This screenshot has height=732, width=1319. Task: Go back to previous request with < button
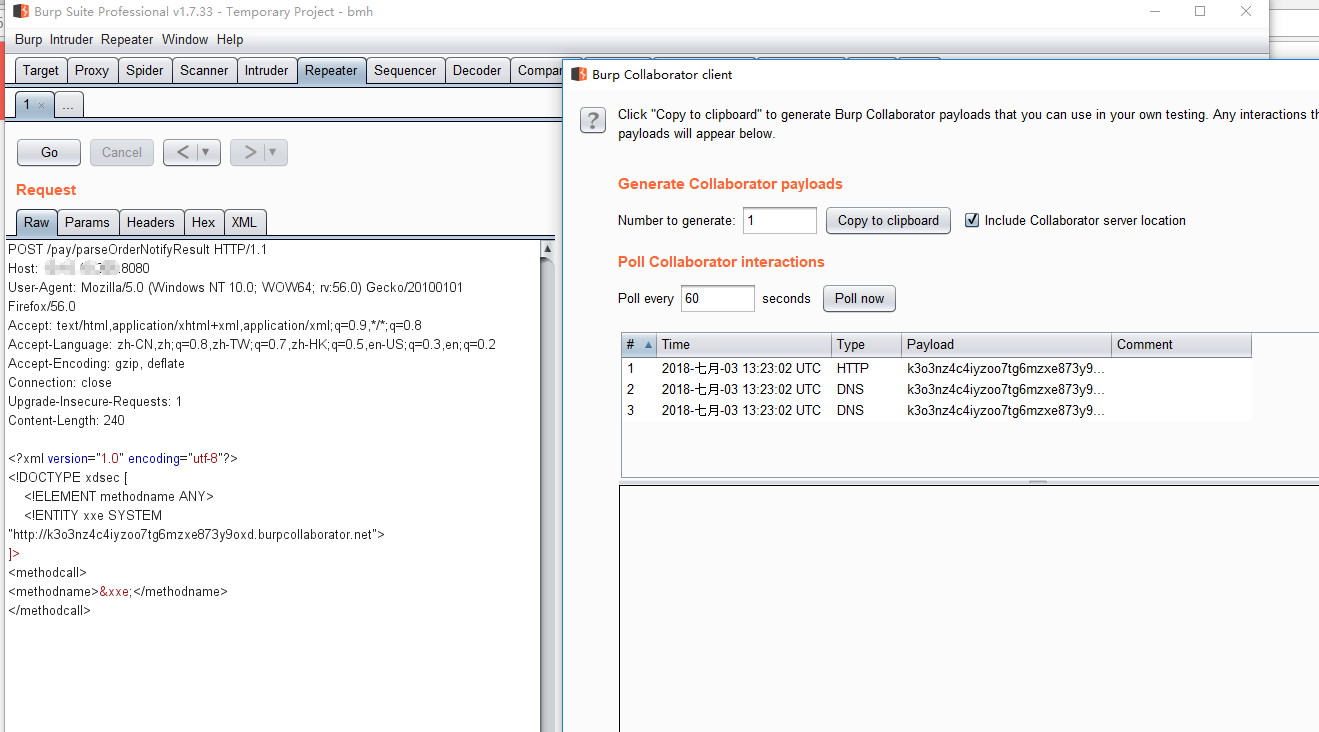(182, 152)
